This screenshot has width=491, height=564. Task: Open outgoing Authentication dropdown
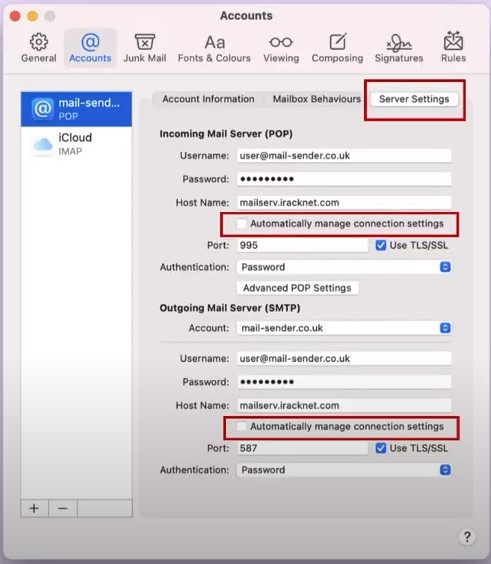344,470
